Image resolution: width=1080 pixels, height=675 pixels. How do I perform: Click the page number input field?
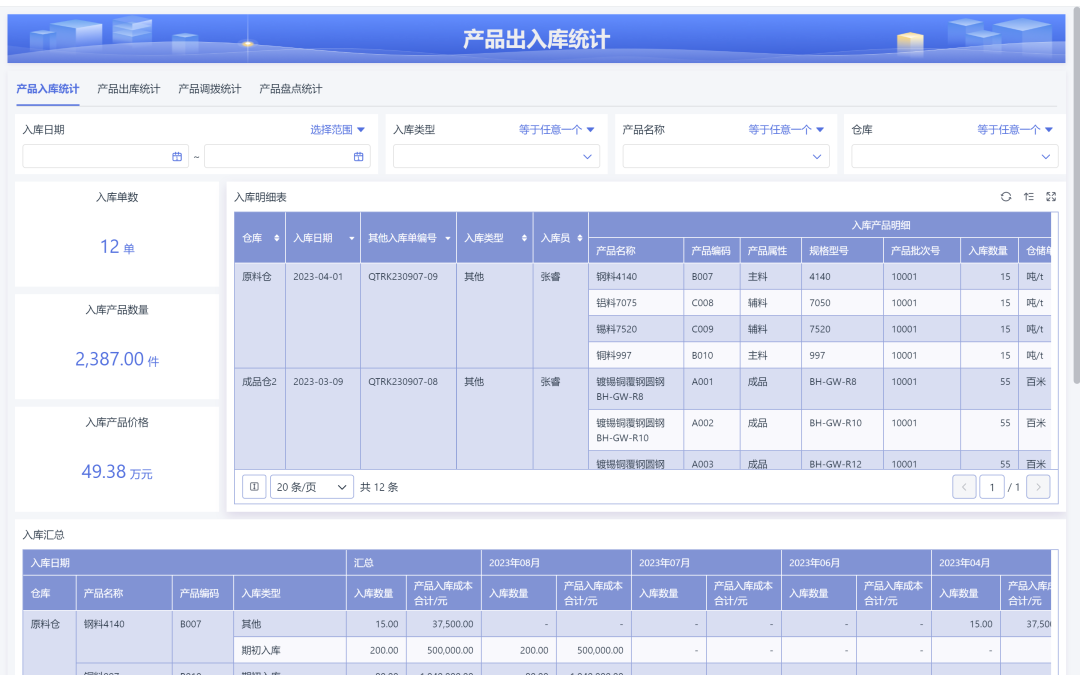[x=993, y=486]
